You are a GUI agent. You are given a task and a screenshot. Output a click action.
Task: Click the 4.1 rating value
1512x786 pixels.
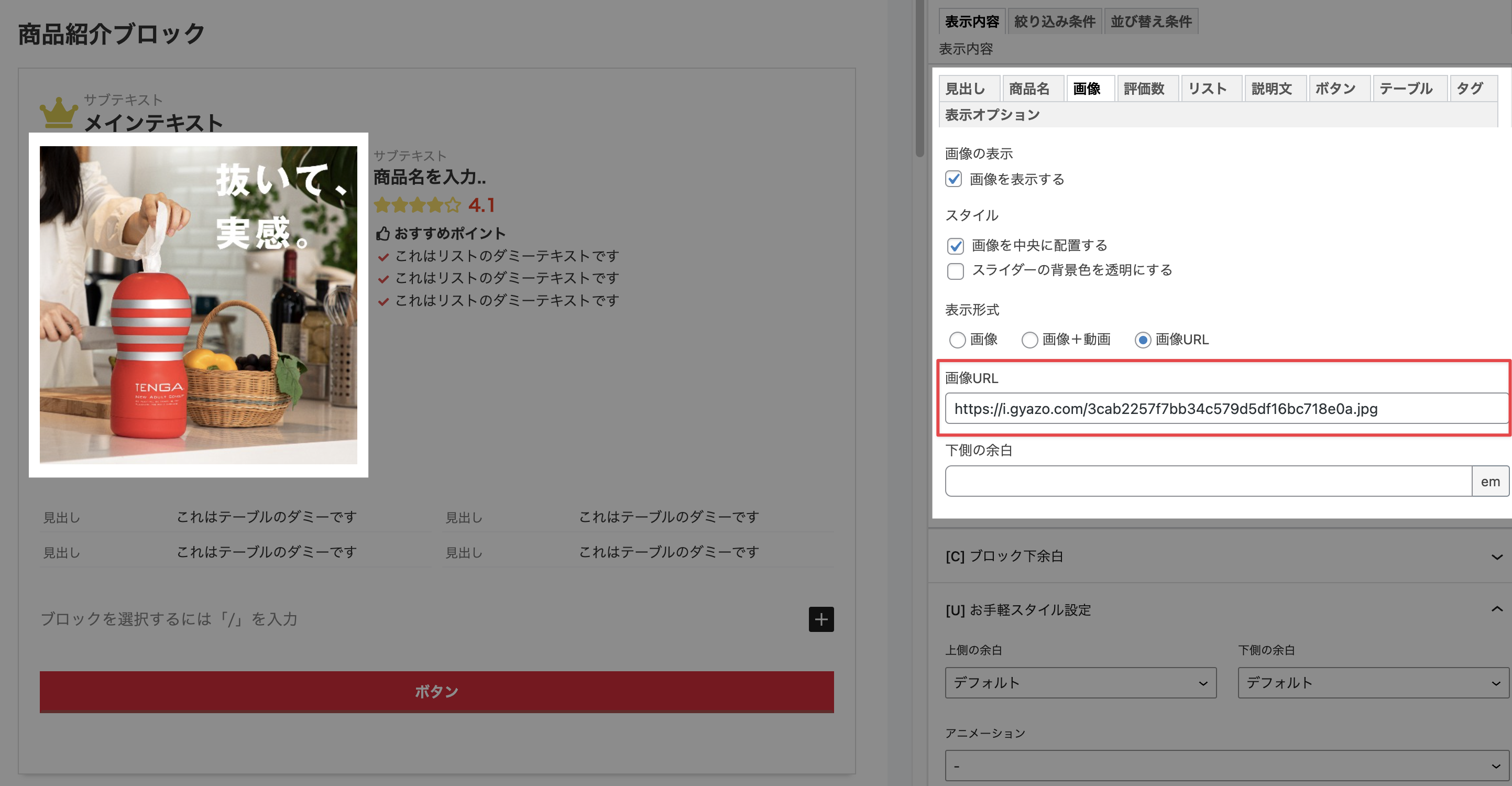coord(481,205)
